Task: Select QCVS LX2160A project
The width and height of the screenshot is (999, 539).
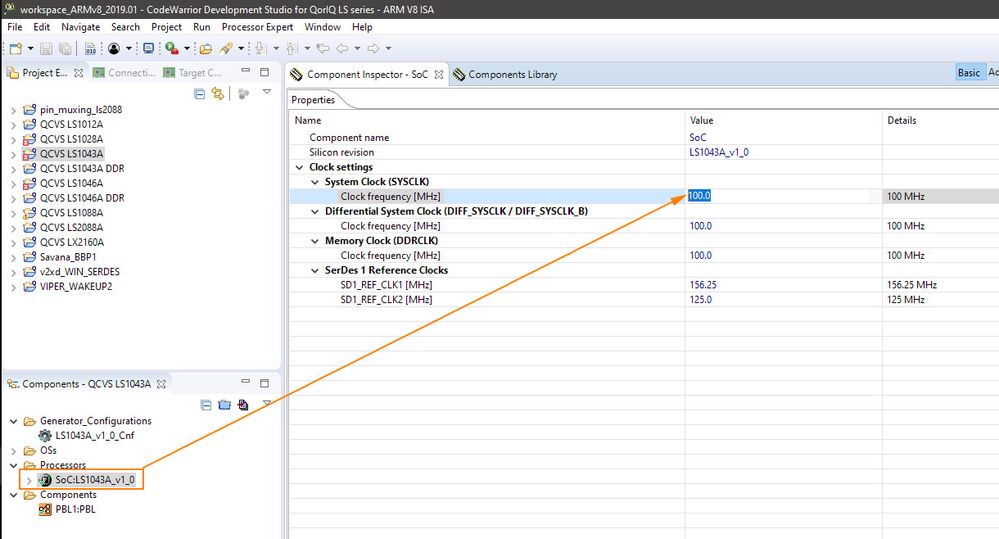Action: click(x=71, y=242)
